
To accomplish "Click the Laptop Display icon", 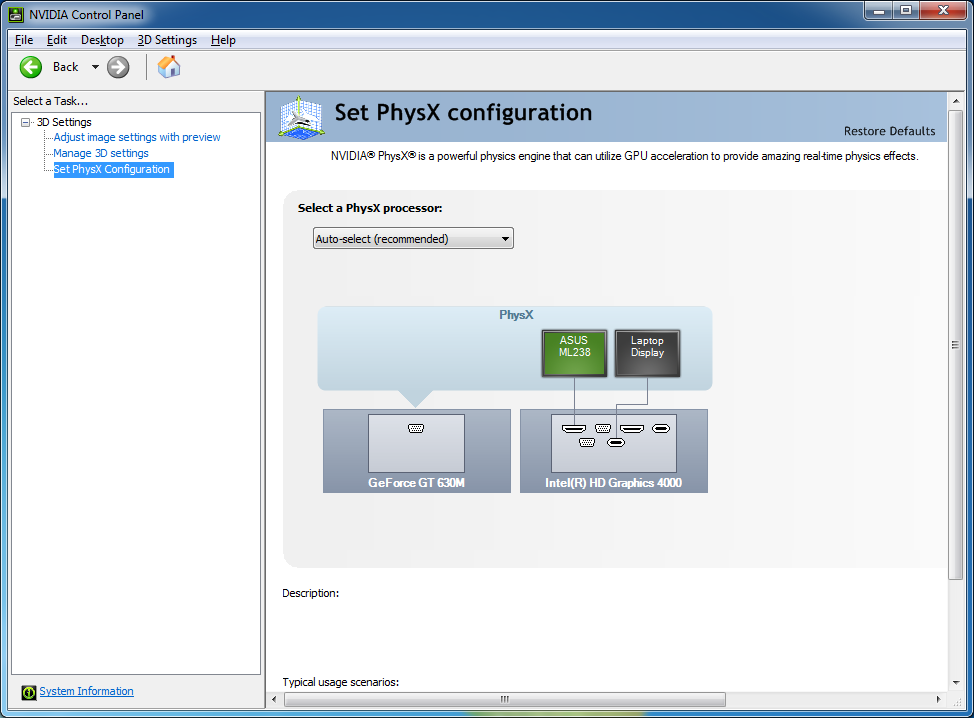I will point(647,353).
